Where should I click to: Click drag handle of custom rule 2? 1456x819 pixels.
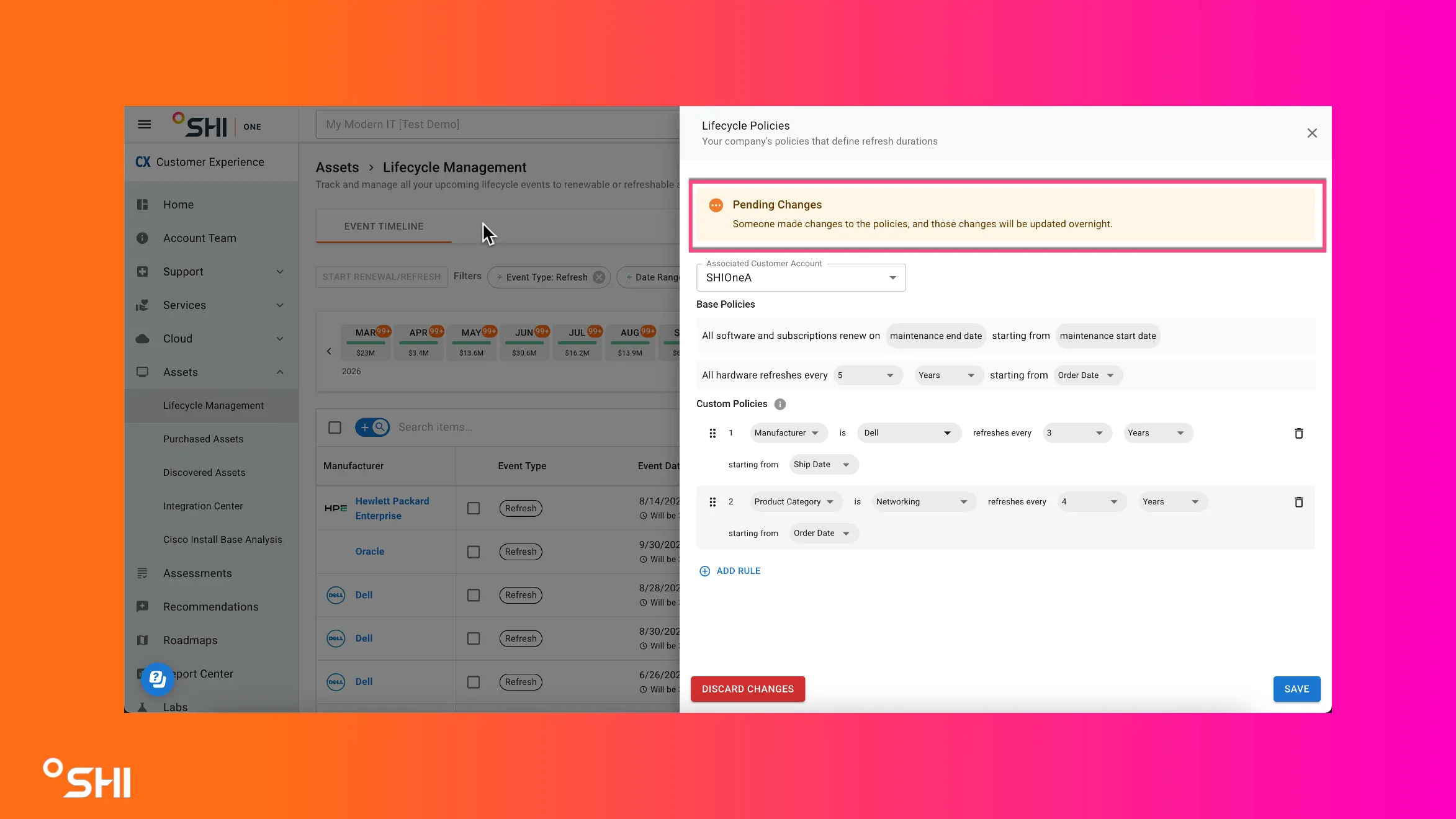coord(712,502)
